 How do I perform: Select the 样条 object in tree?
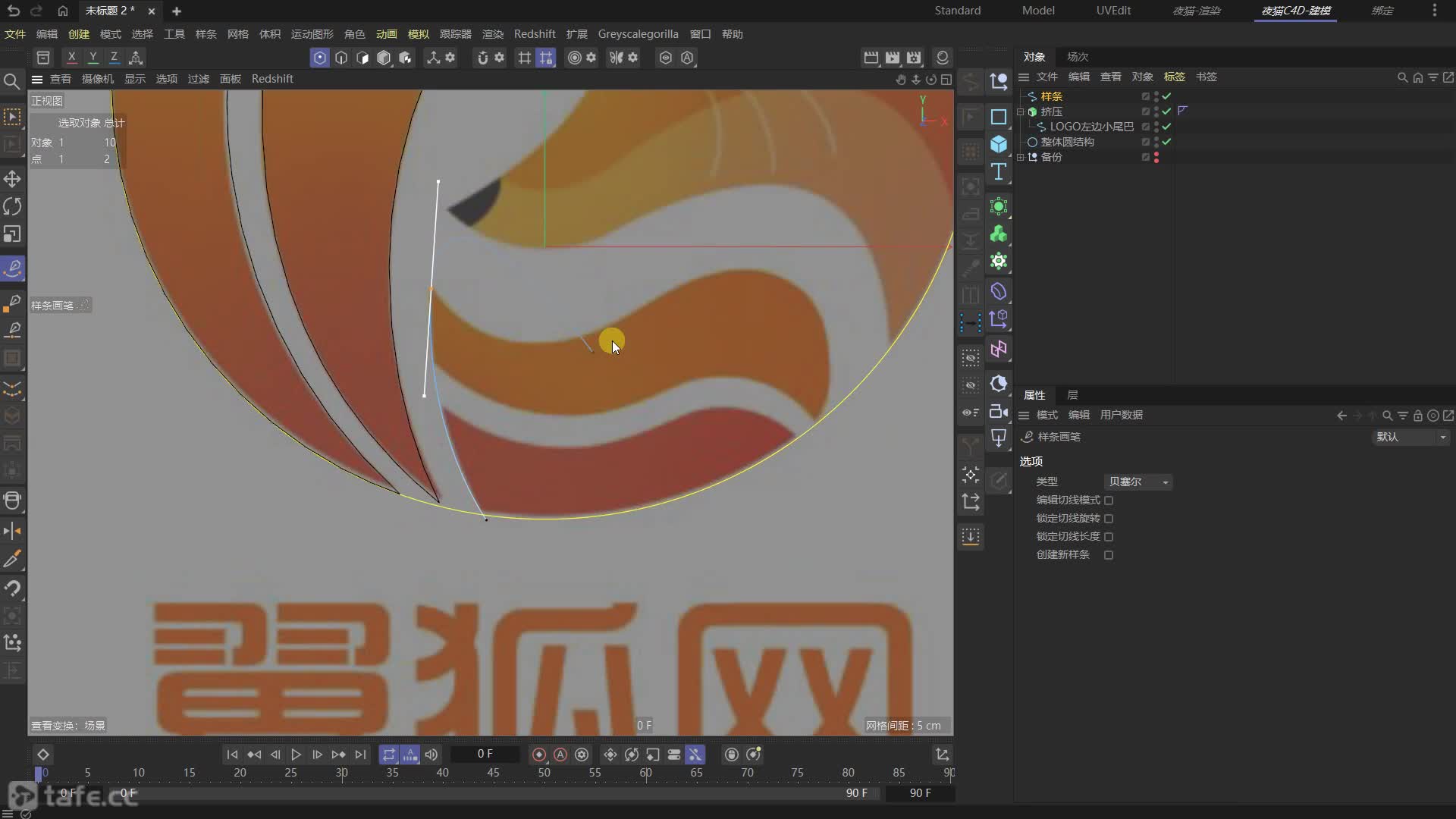1051,96
